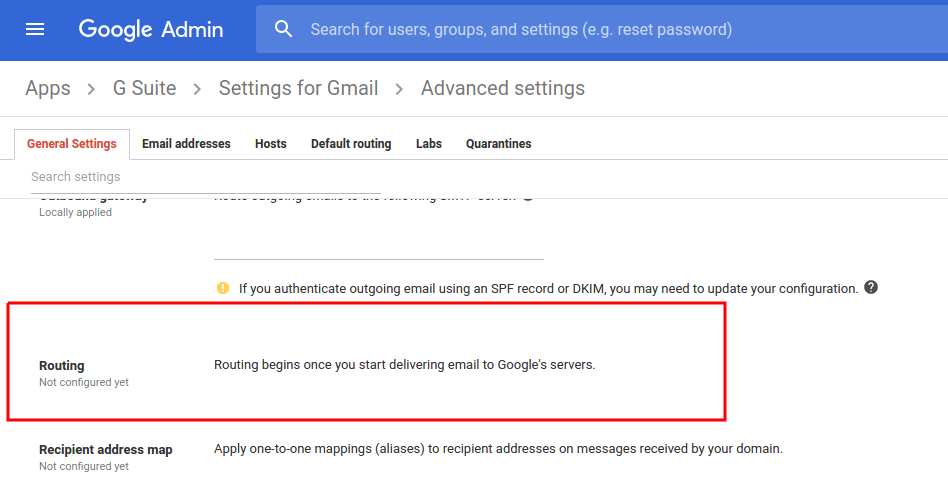The height and width of the screenshot is (482, 948).
Task: Open Settings for Gmail breadcrumb link
Action: (x=298, y=88)
